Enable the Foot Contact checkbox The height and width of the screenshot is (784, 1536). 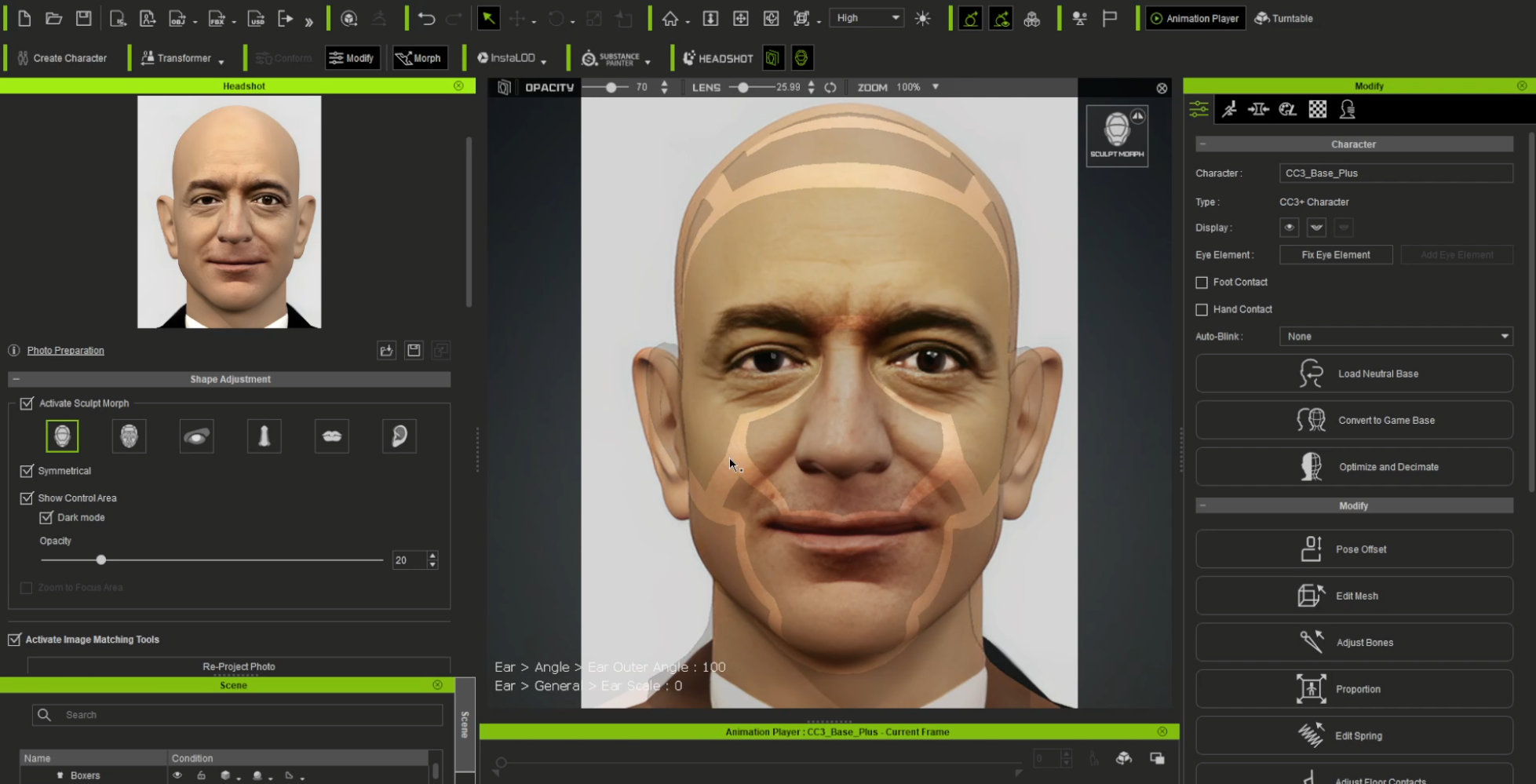click(x=1202, y=283)
